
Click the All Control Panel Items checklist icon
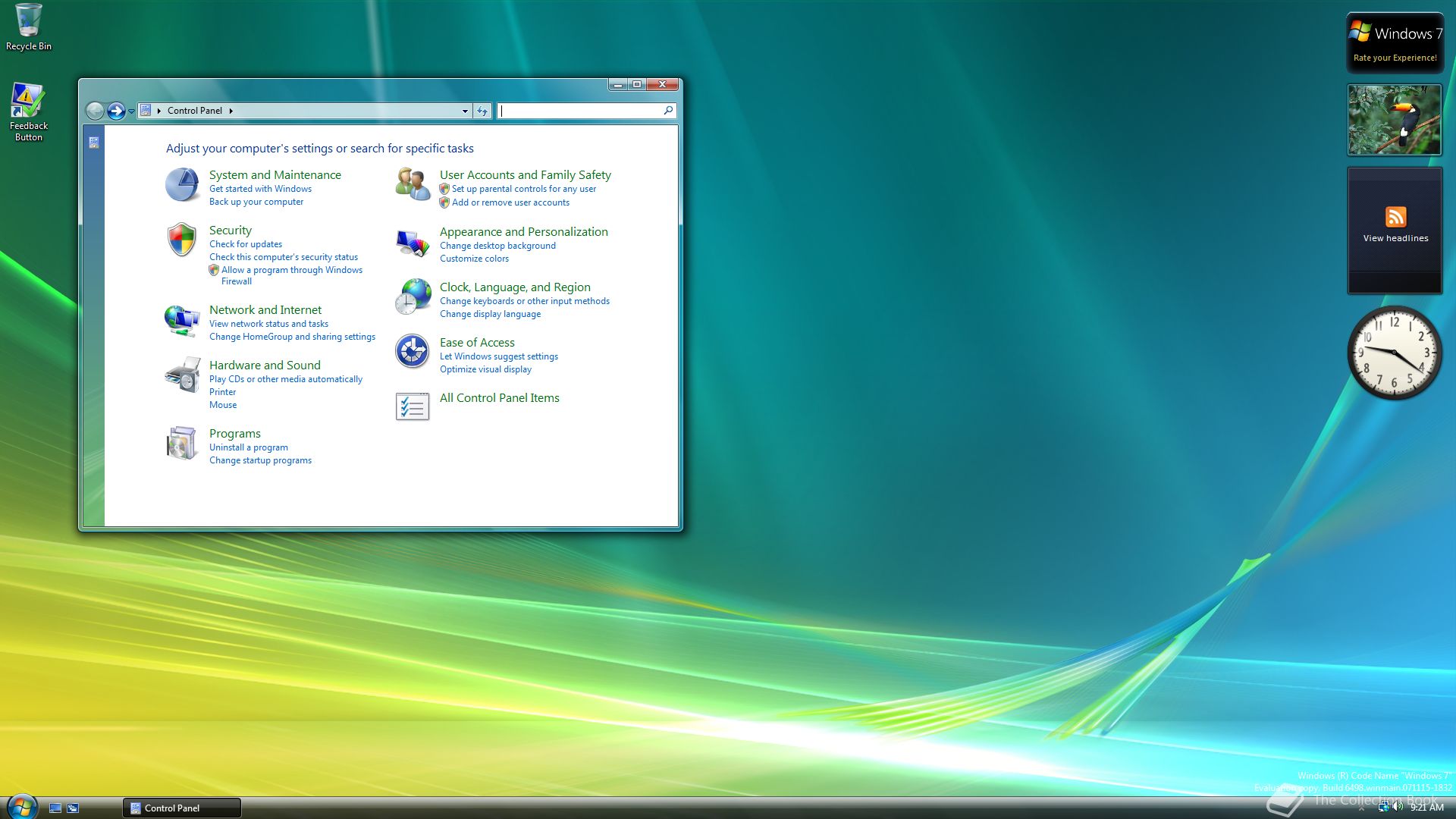click(x=413, y=406)
